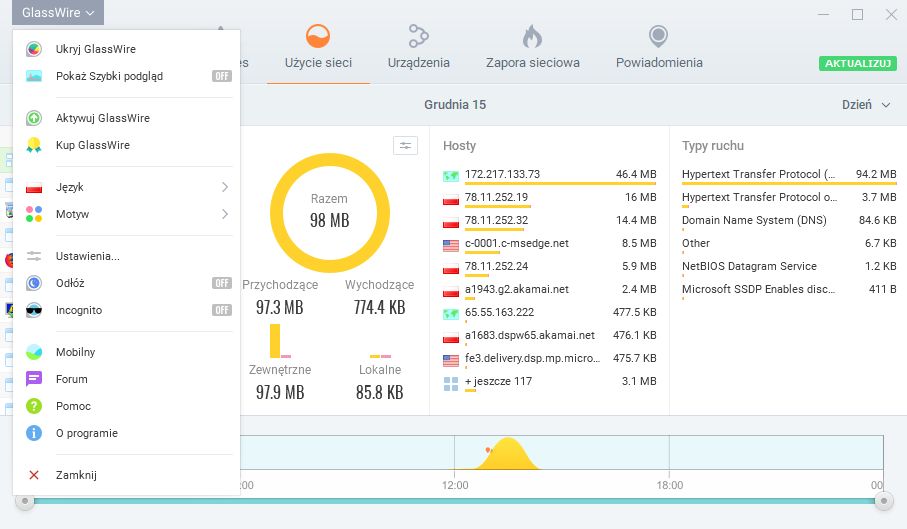Select Hypertext Transfer Protocol 3.7 MB row

coord(789,198)
